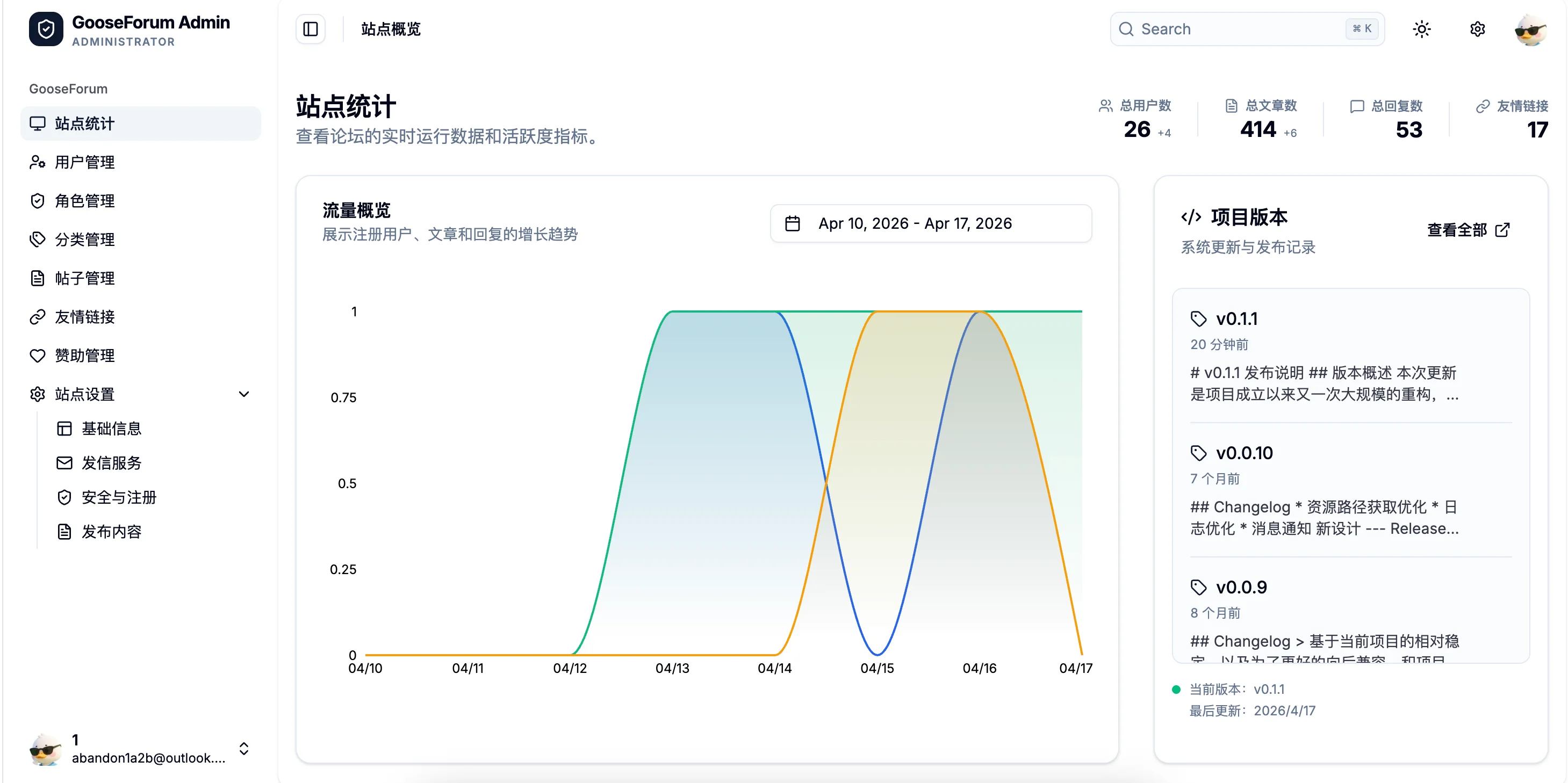This screenshot has height=783, width=1568.
Task: Open 发信服务 mail settings
Action: [x=111, y=463]
